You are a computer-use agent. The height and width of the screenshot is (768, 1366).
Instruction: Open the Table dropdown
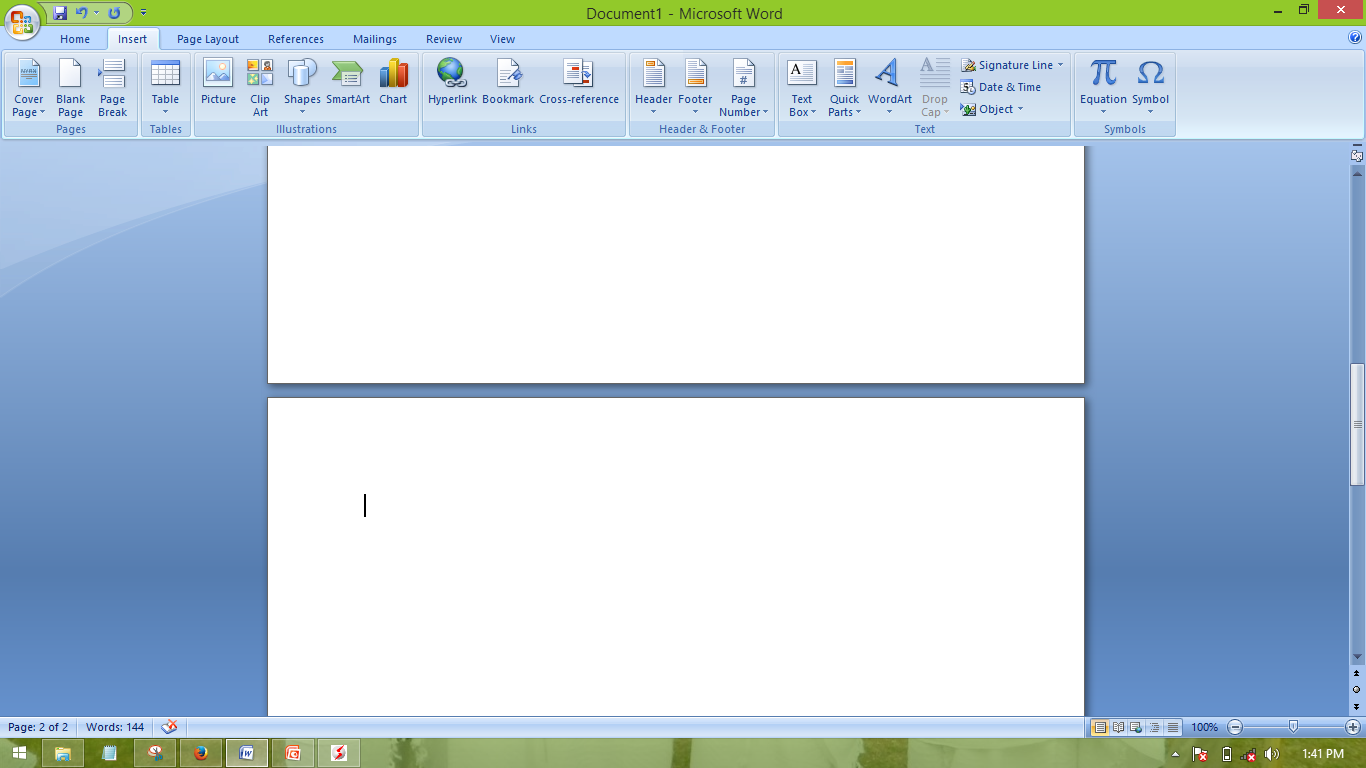166,88
